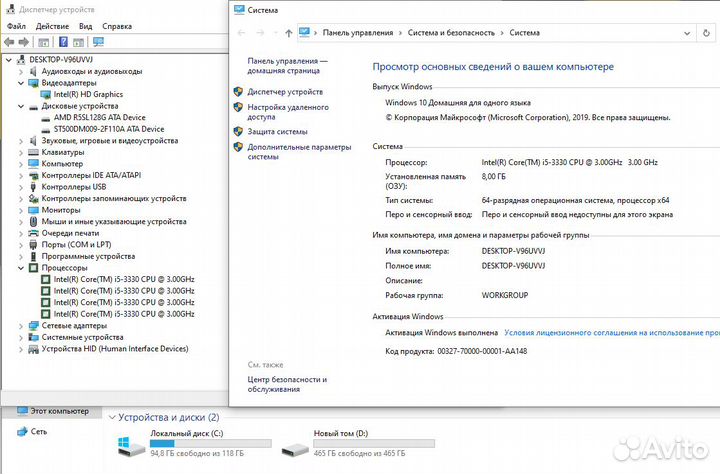Screen dimensions: 720x474
Task: Toggle the Action pane toolbar icon
Action: pos(79,42)
